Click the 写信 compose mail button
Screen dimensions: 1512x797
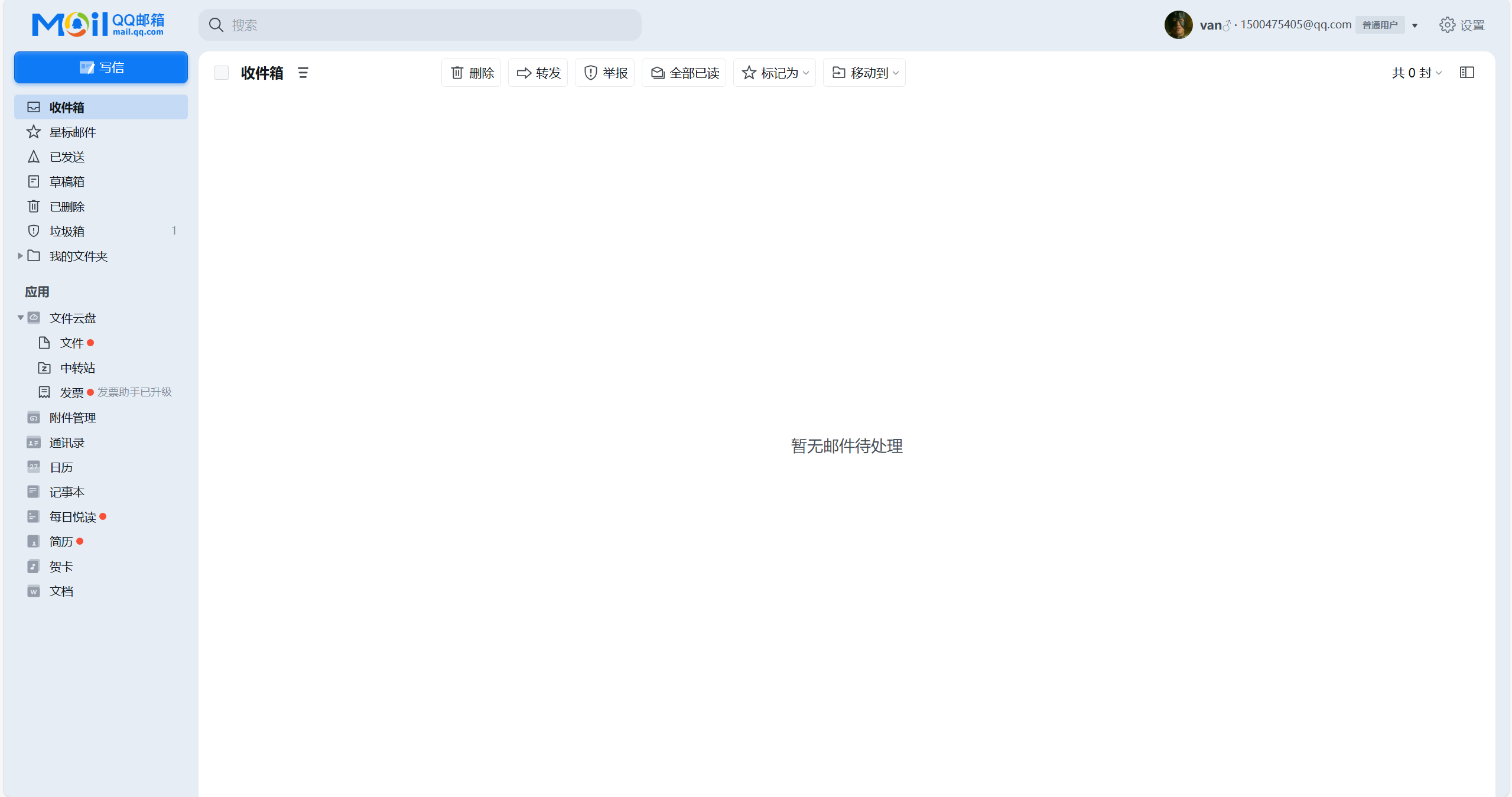click(101, 67)
